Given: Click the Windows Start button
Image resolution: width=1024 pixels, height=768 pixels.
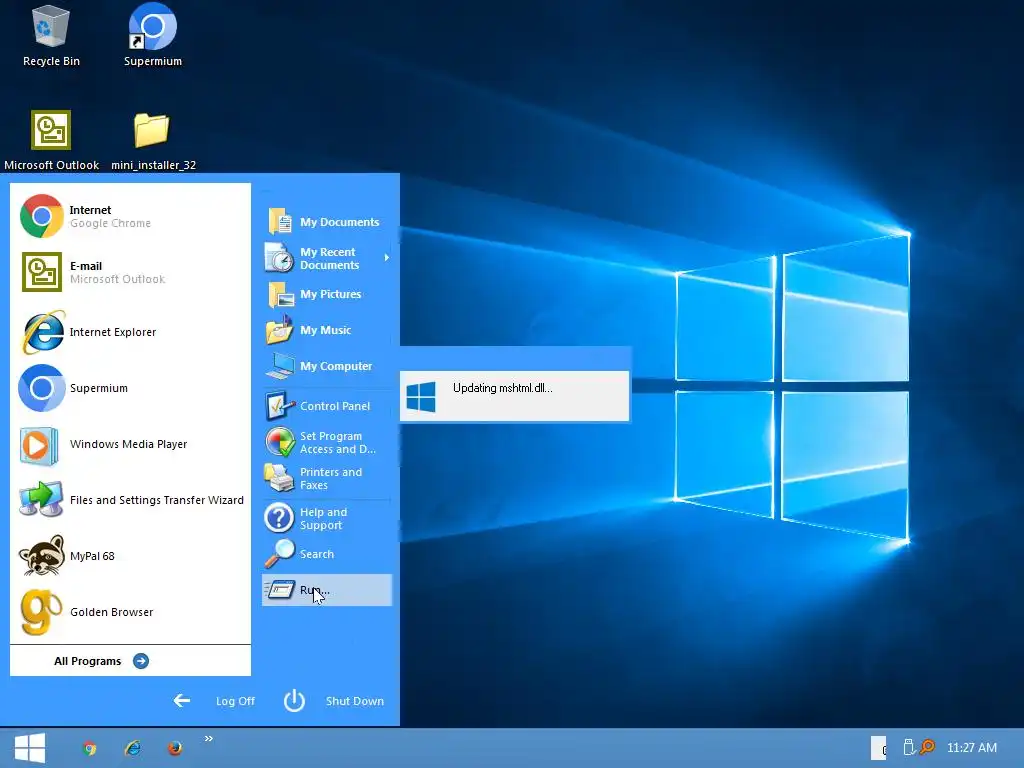Looking at the screenshot, I should pyautogui.click(x=30, y=748).
